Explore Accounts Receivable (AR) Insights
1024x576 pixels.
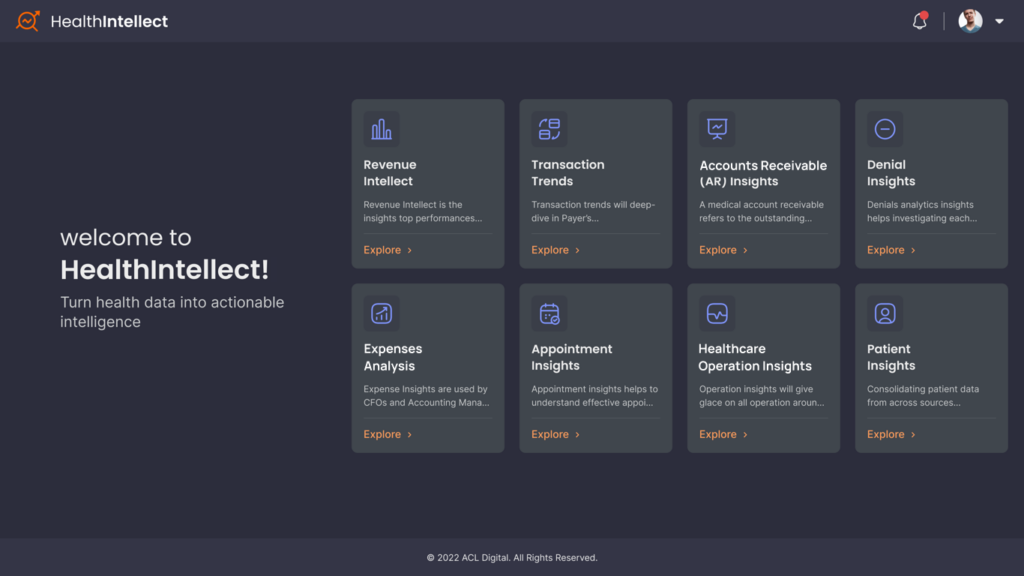click(x=724, y=250)
